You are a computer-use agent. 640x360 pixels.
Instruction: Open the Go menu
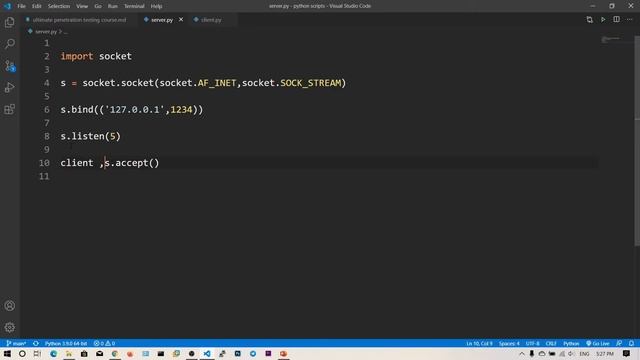(98, 6)
